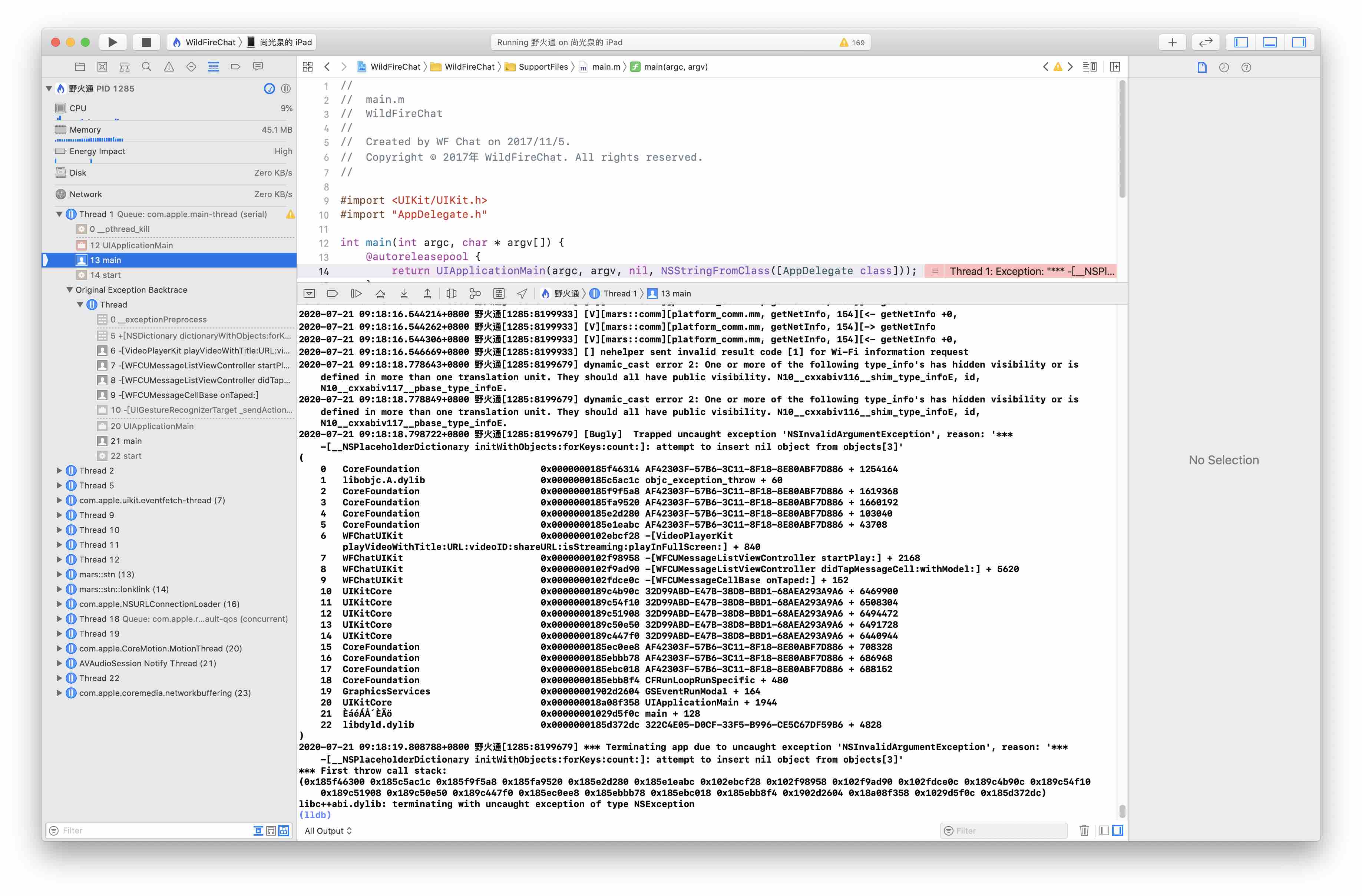Image resolution: width=1362 pixels, height=896 pixels.
Task: Open the Report navigator
Action: coord(258,66)
